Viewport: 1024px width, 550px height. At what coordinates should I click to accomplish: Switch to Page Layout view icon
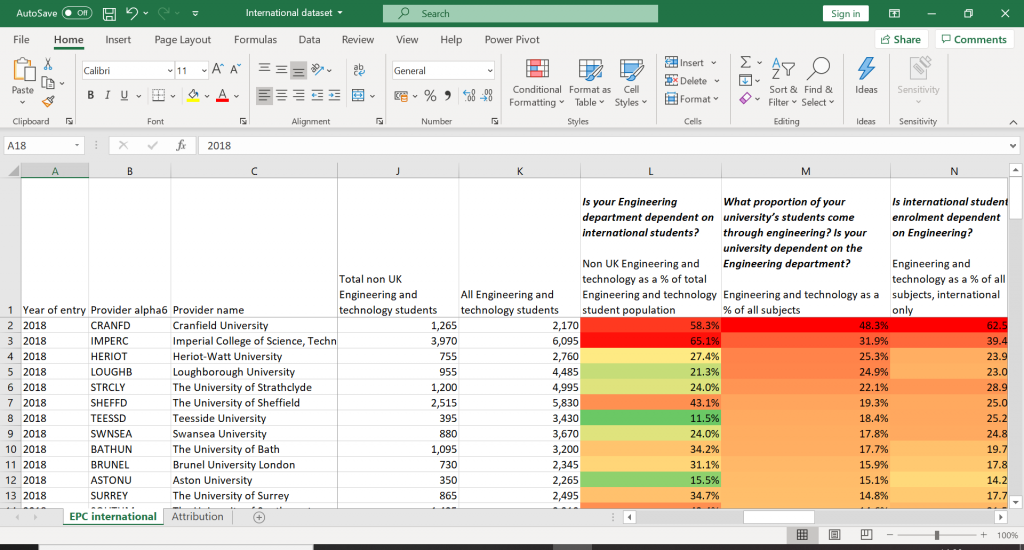[x=835, y=535]
